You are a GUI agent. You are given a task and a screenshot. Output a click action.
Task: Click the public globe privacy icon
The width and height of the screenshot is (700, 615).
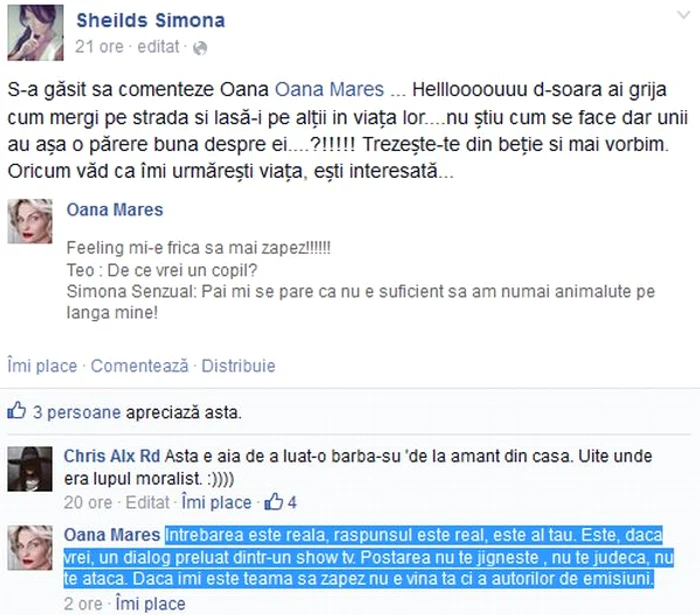click(200, 48)
